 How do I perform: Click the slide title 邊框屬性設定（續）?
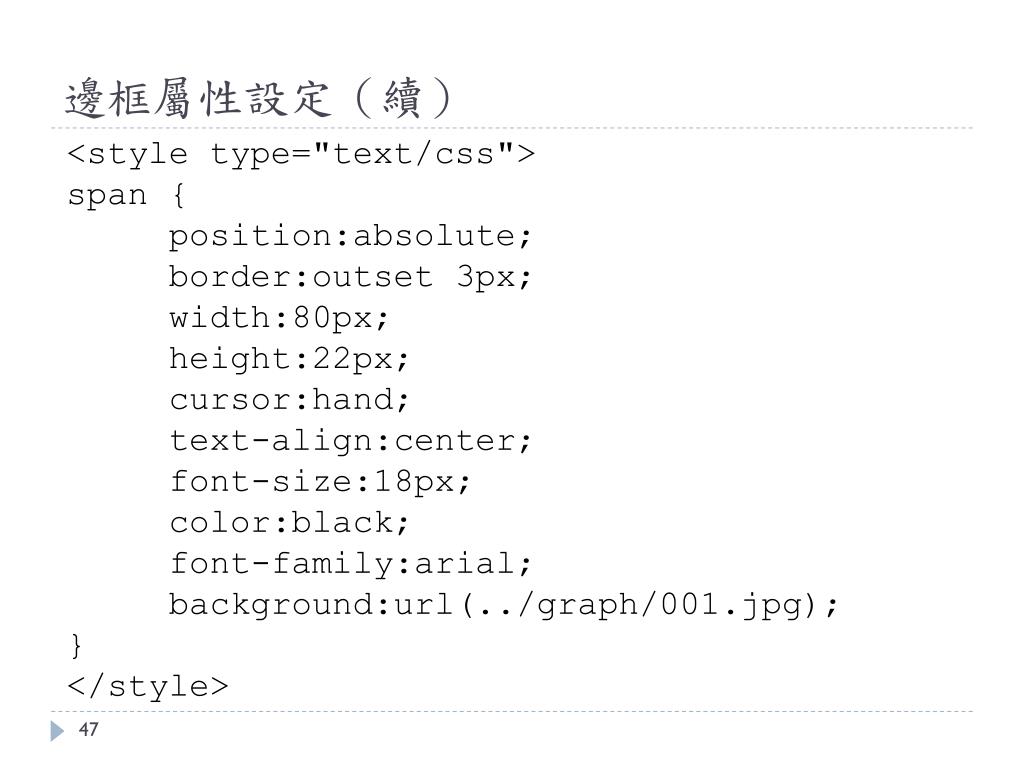click(259, 99)
